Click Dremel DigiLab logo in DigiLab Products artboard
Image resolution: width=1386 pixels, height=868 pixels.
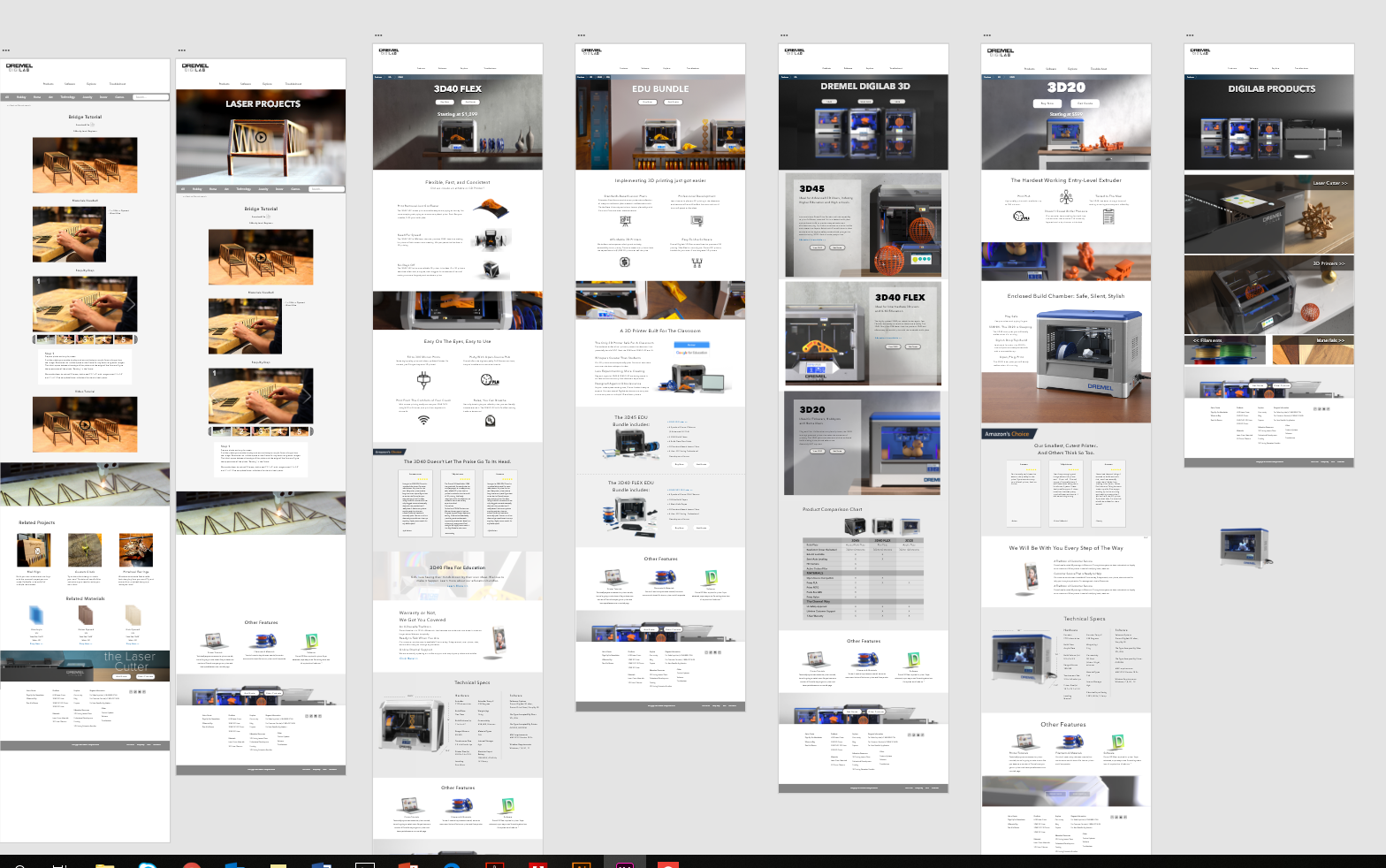1199,52
